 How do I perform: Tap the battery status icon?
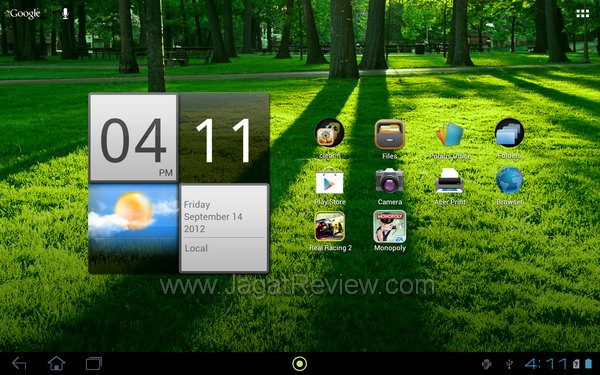tap(588, 364)
